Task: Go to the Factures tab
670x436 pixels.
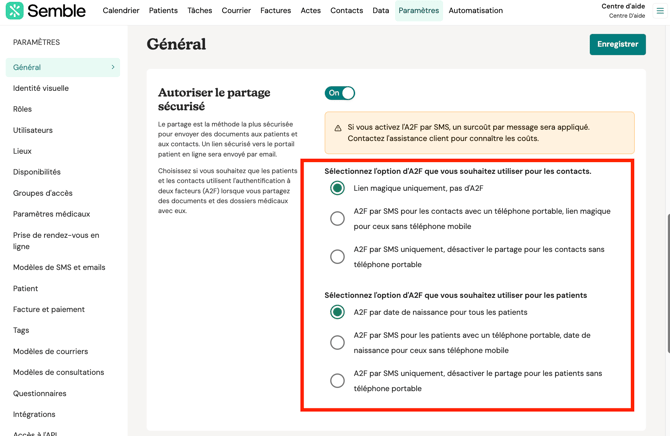Action: [276, 11]
